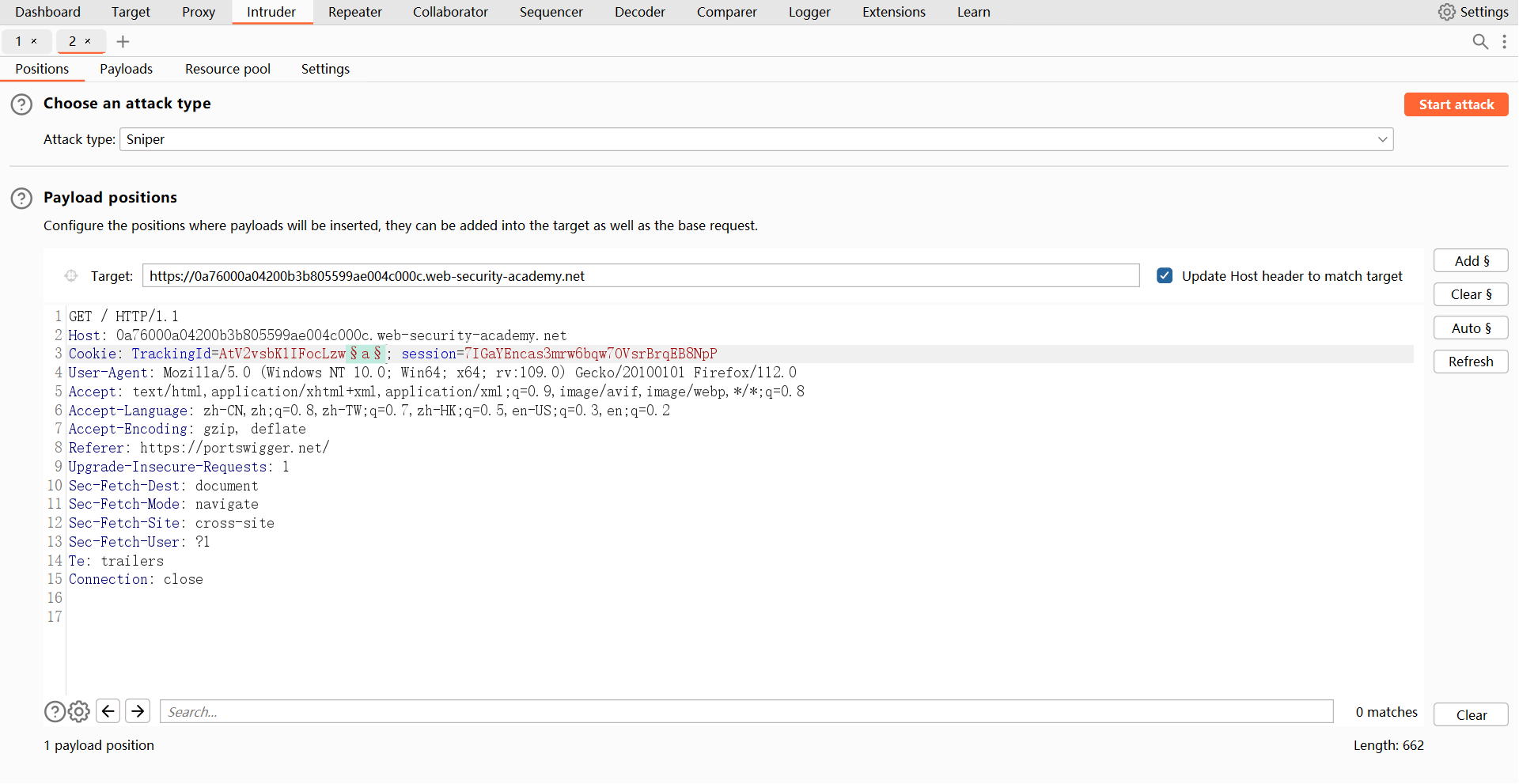Click the target crosshair icon beside Target
The width and height of the screenshot is (1519, 784).
coord(71,276)
